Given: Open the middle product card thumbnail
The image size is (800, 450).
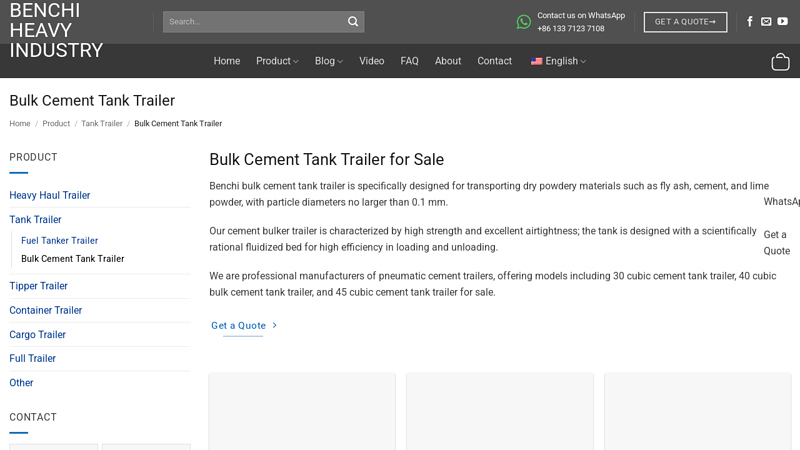Looking at the screenshot, I should [x=499, y=411].
